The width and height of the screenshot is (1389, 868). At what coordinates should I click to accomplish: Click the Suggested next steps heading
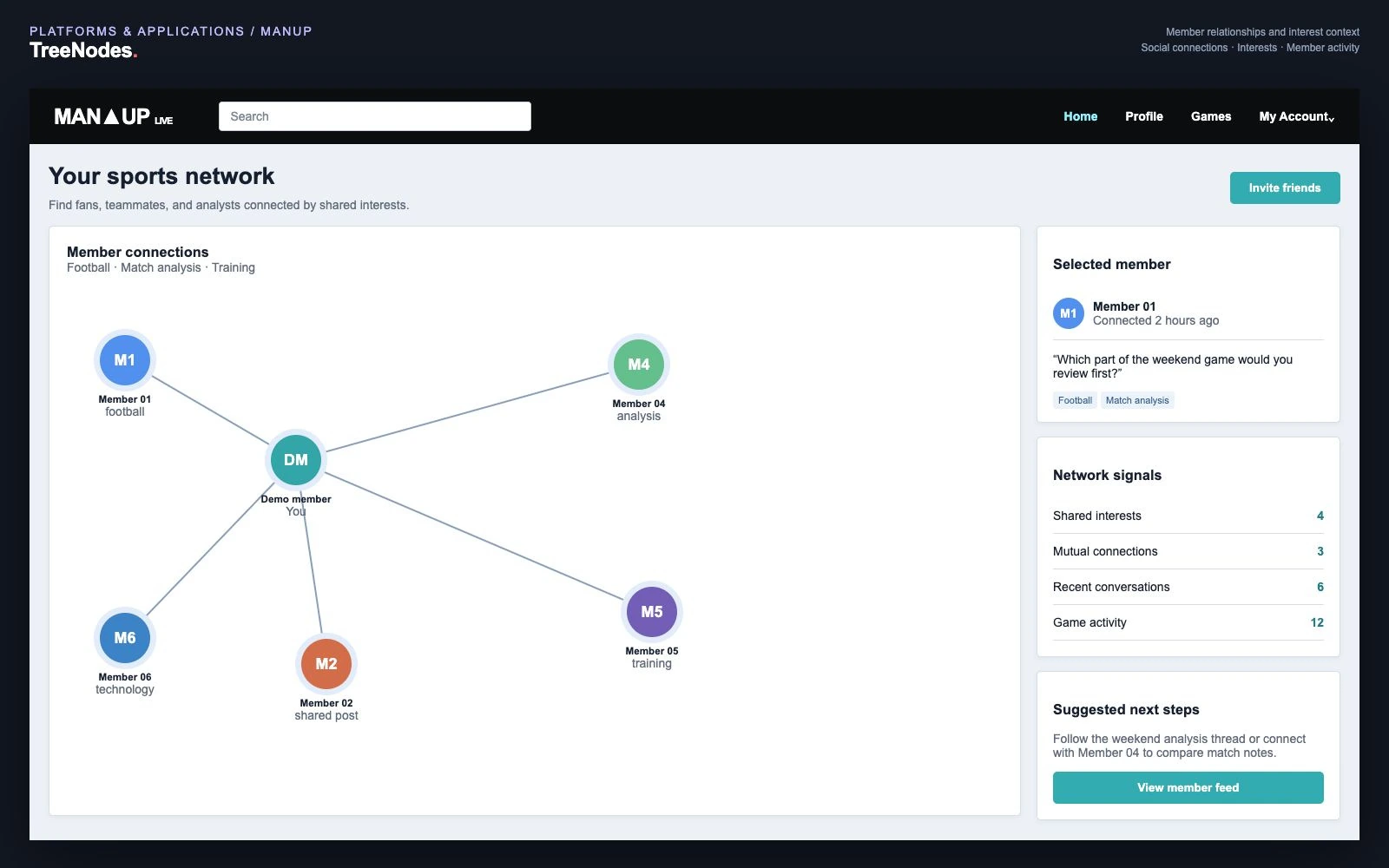coord(1126,709)
